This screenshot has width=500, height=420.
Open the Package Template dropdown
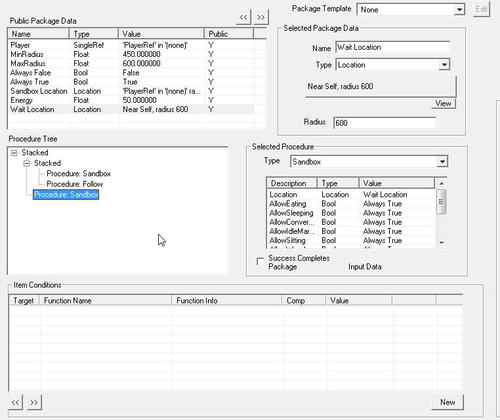pos(459,9)
